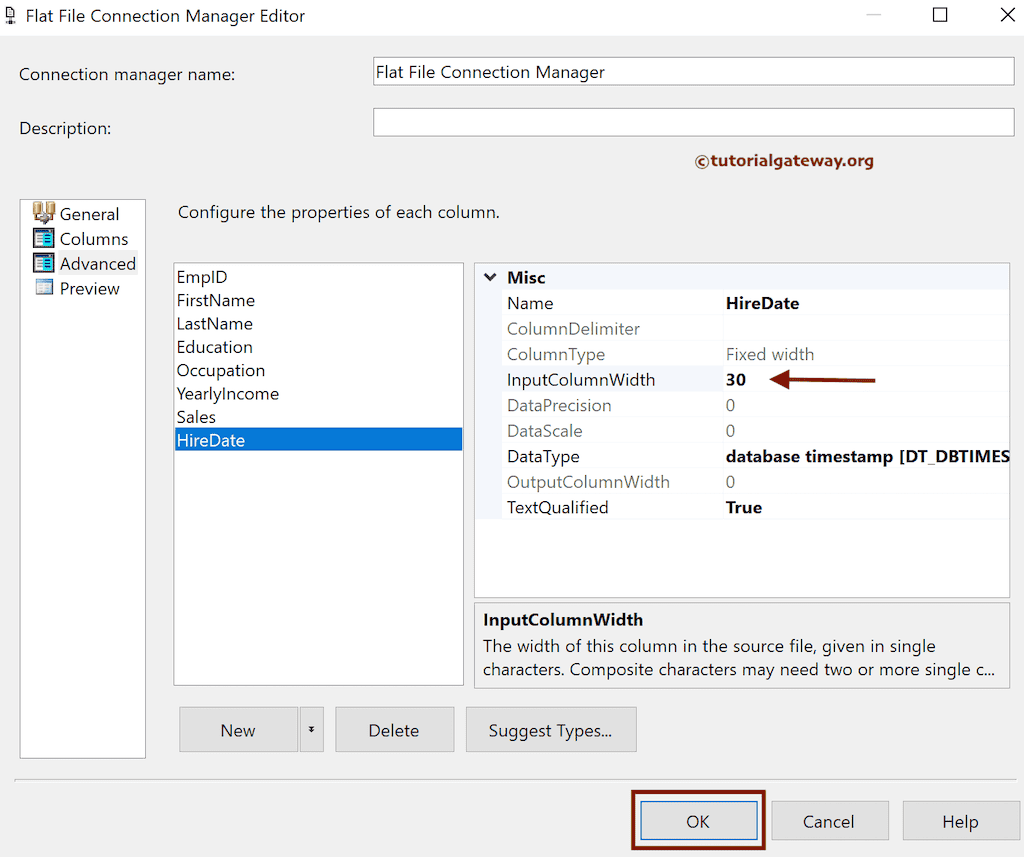Image resolution: width=1024 pixels, height=857 pixels.
Task: Edit the Description field
Action: (692, 121)
